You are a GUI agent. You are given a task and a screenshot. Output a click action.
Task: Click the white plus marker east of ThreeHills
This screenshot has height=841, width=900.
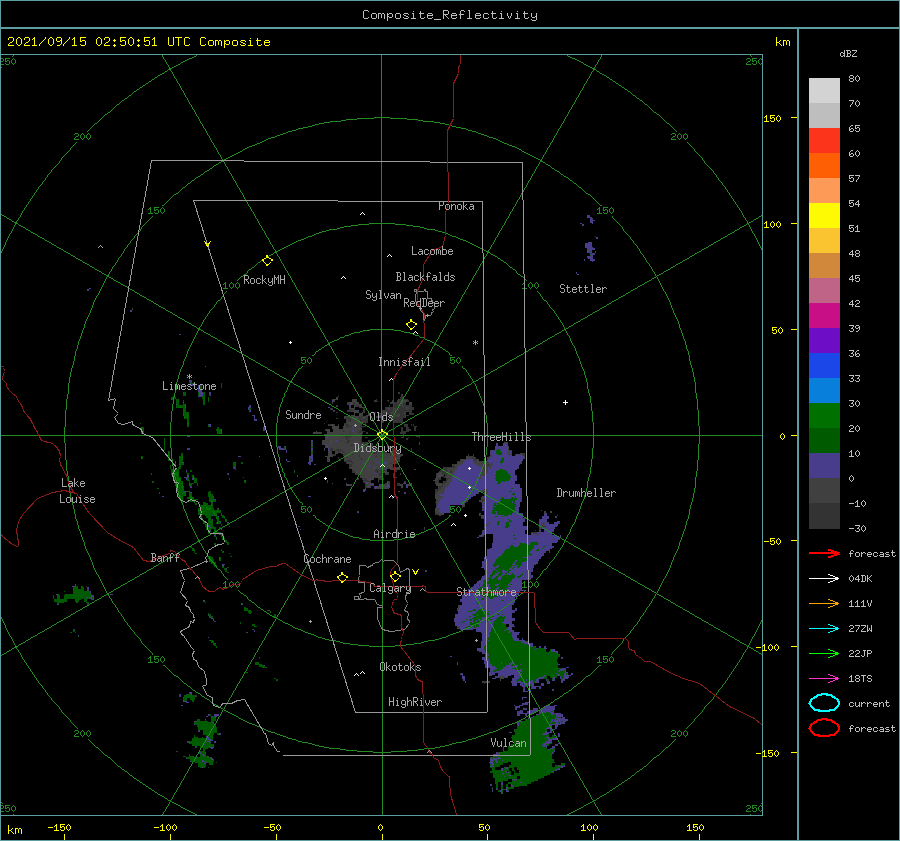(565, 402)
